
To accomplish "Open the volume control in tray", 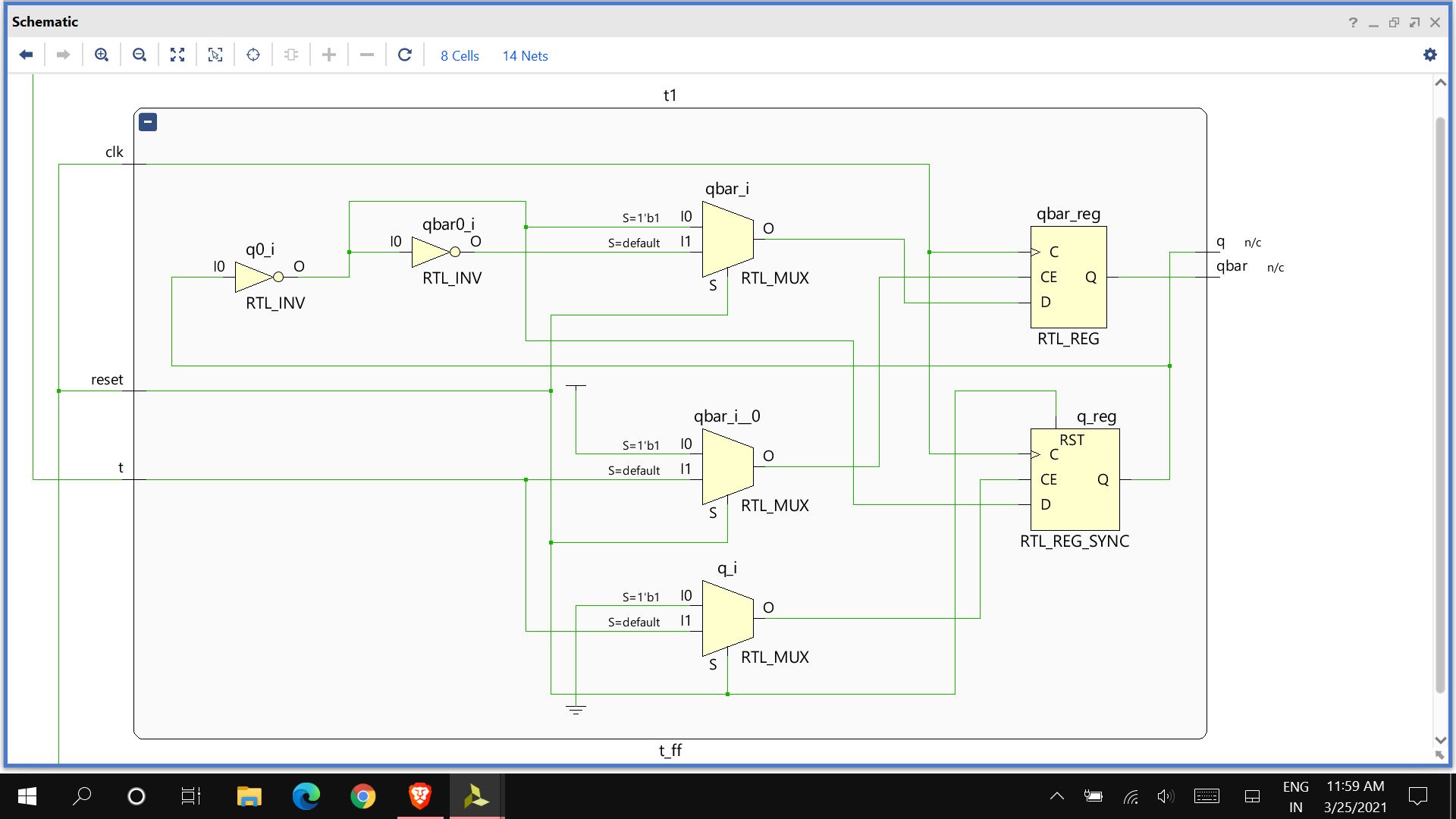I will click(1166, 796).
